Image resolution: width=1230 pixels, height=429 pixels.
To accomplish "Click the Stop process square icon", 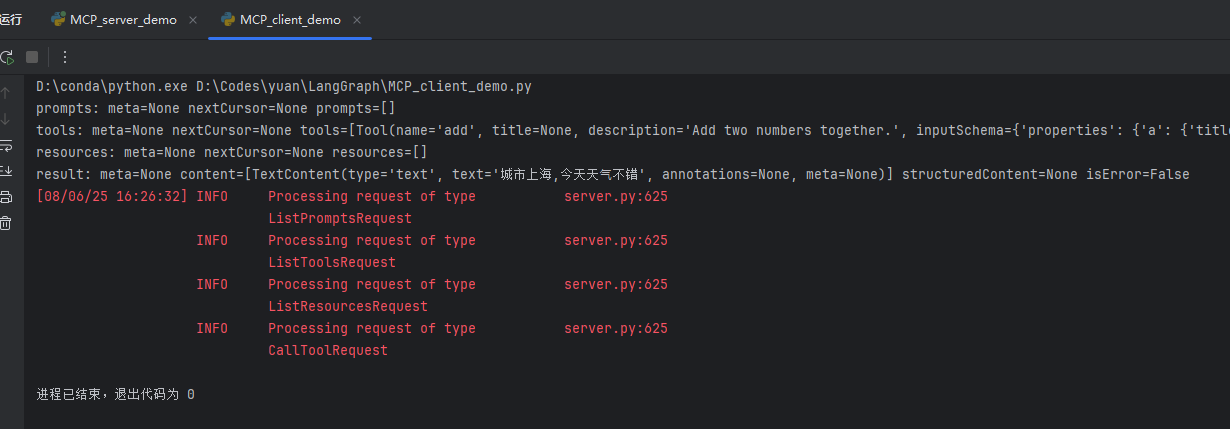I will click(32, 57).
